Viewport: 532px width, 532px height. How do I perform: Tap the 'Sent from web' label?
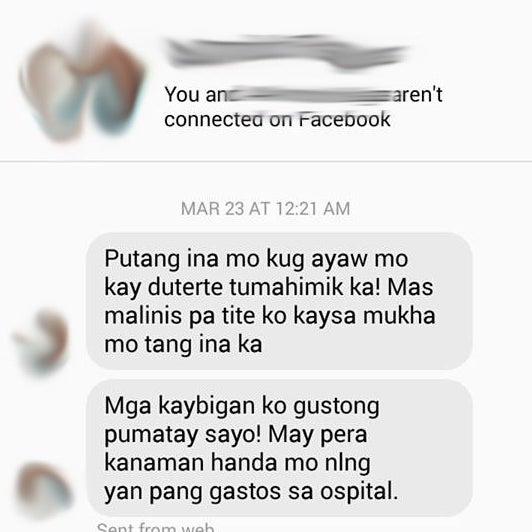coord(155,527)
